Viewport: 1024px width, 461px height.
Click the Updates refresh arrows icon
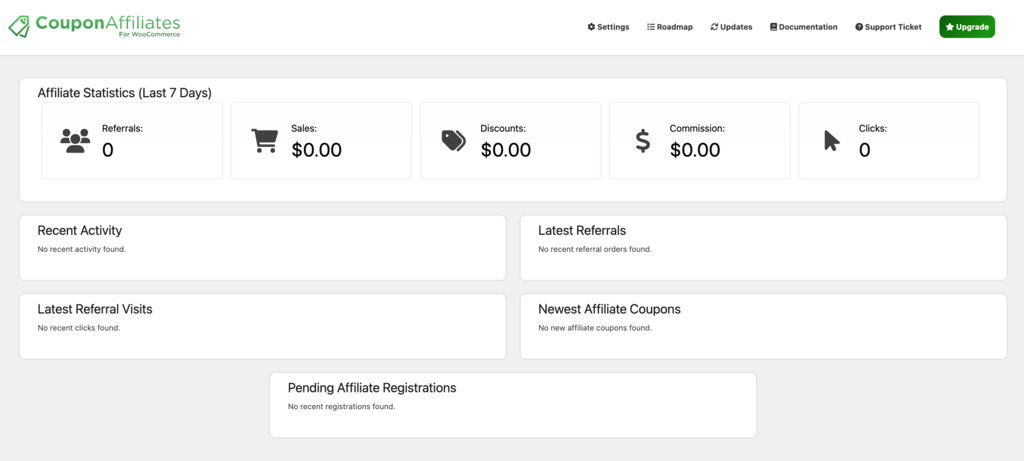(x=714, y=27)
